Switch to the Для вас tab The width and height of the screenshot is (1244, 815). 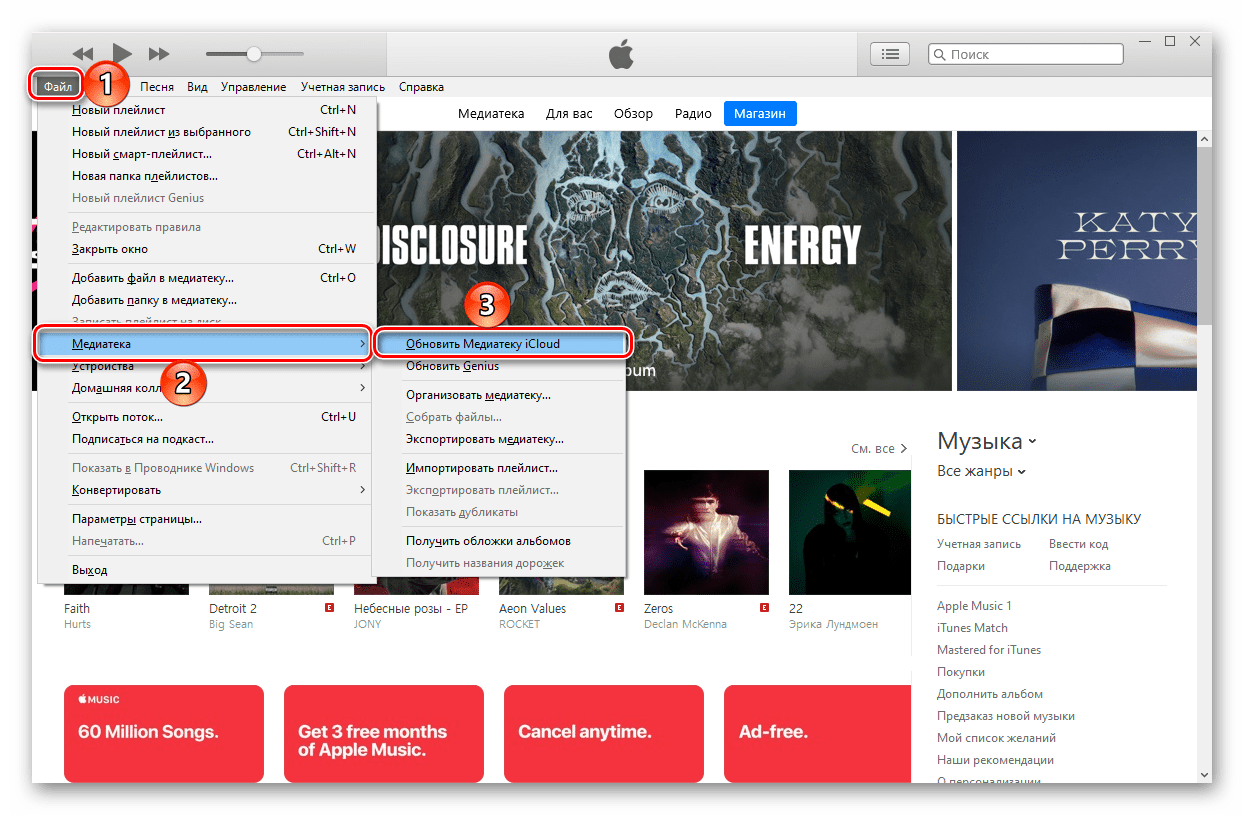click(569, 114)
